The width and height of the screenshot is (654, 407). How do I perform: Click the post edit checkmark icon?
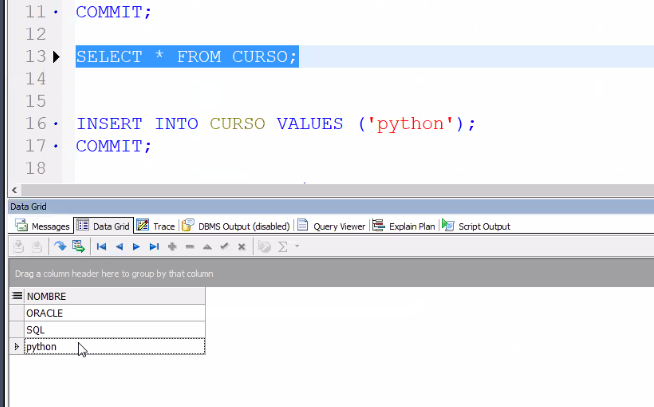[225, 246]
